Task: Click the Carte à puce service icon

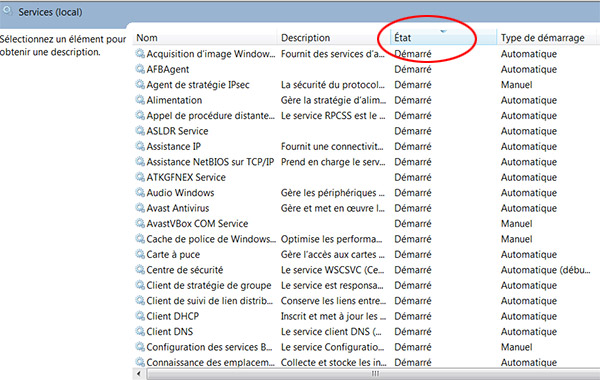Action: tap(140, 254)
